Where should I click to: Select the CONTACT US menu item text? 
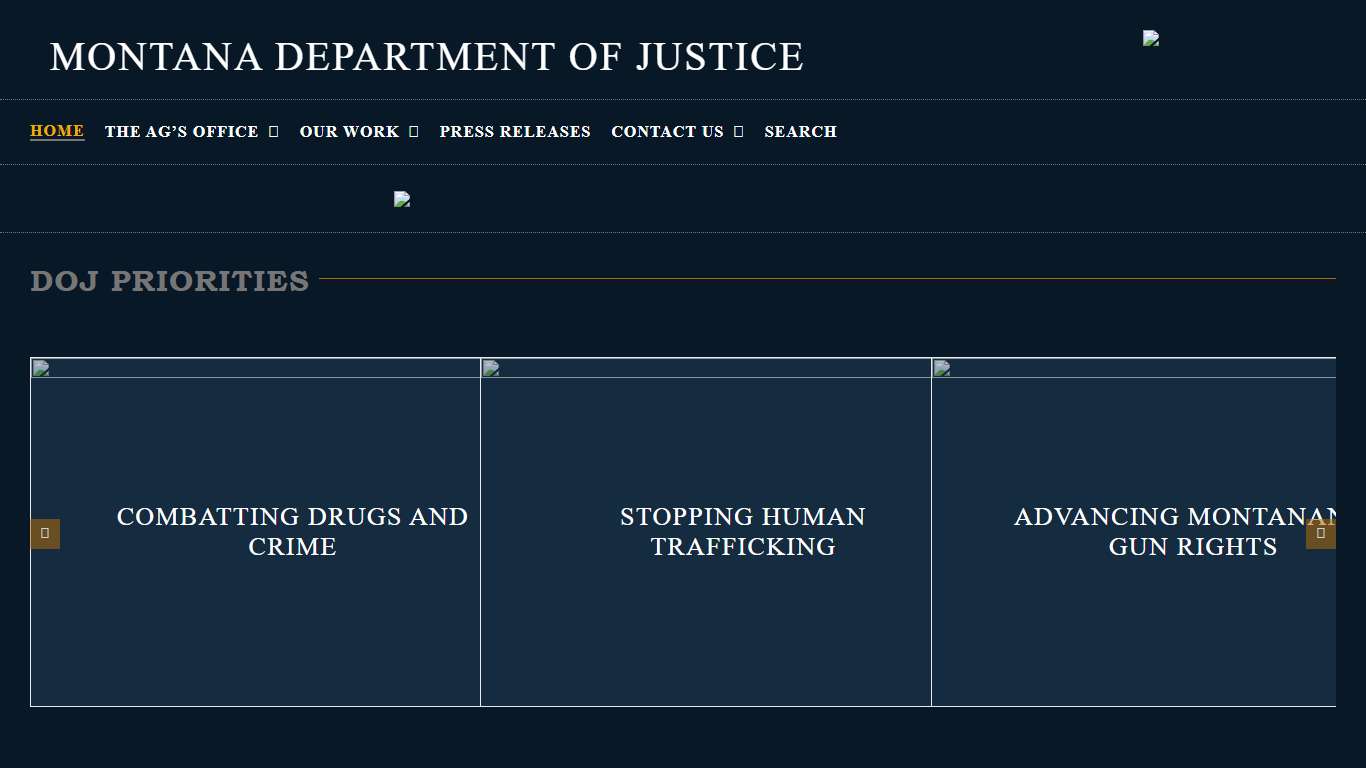(x=667, y=131)
